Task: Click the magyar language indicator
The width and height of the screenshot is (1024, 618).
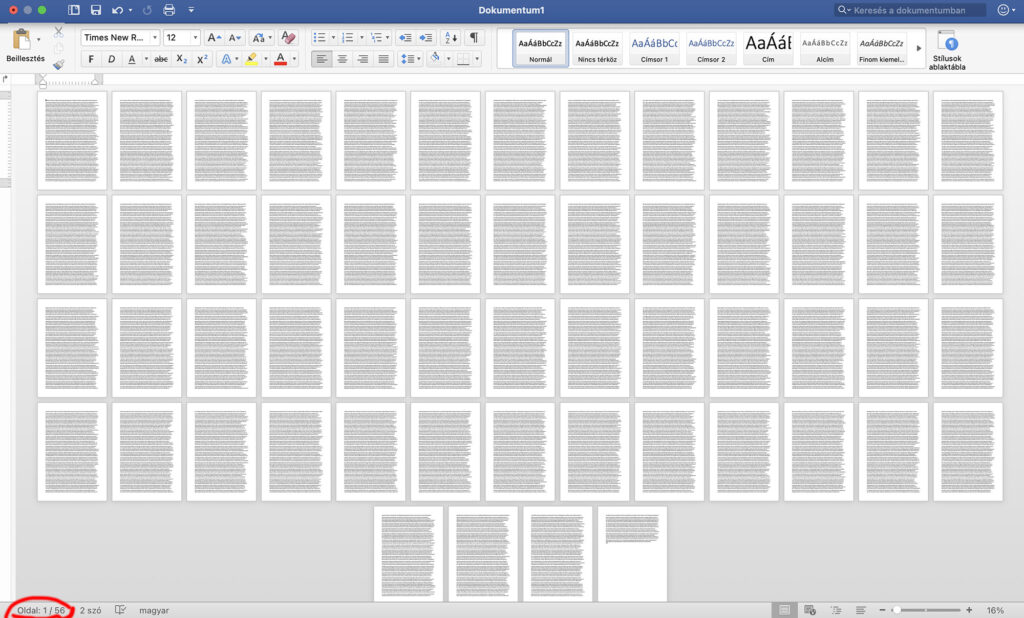Action: pos(153,610)
